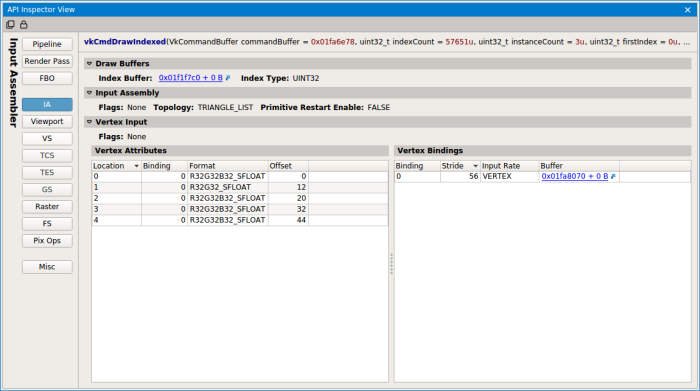This screenshot has width=700, height=391.
Task: Click the Format column header
Action: (228, 166)
